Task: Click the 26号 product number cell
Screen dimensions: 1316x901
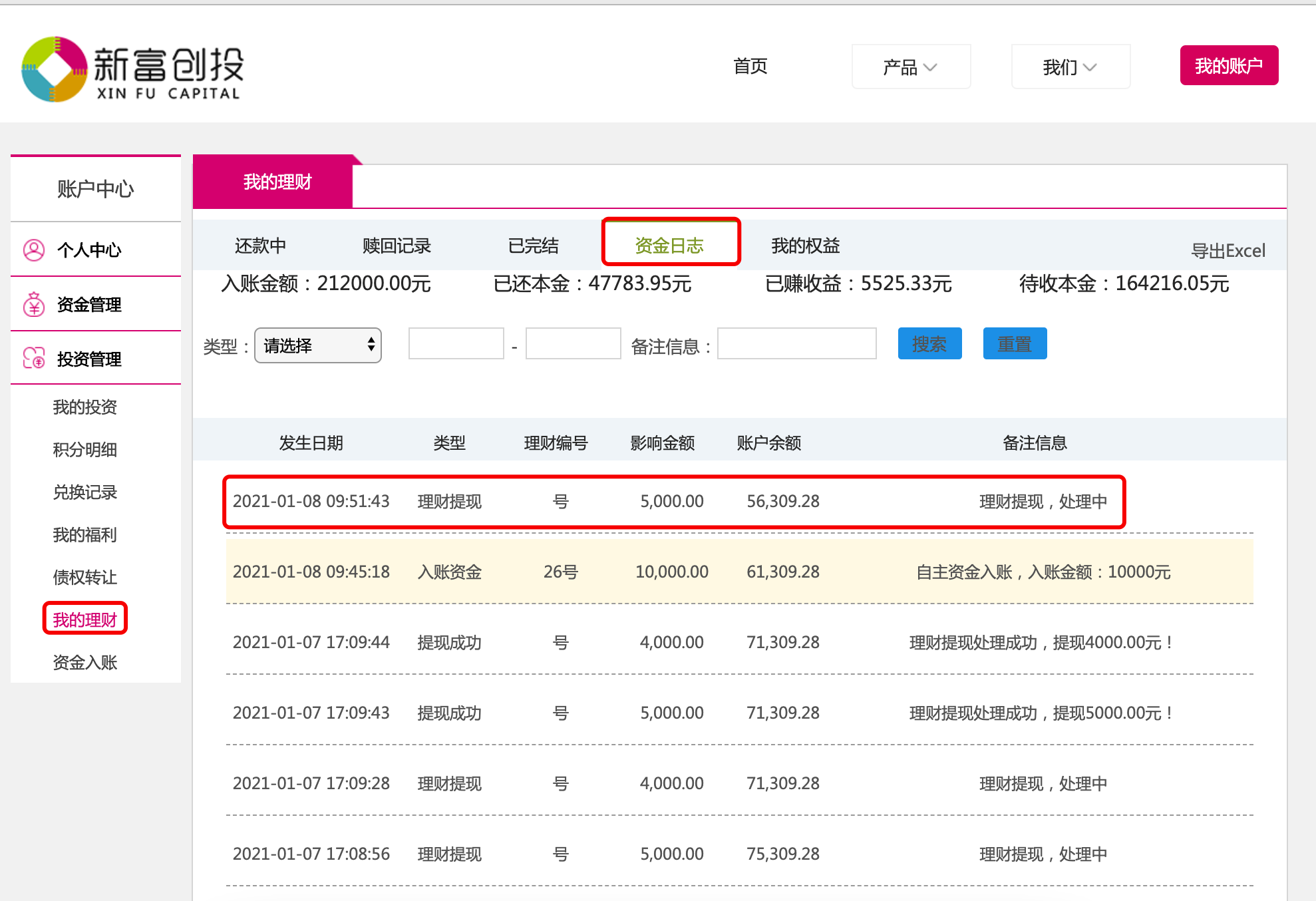Action: [x=561, y=572]
